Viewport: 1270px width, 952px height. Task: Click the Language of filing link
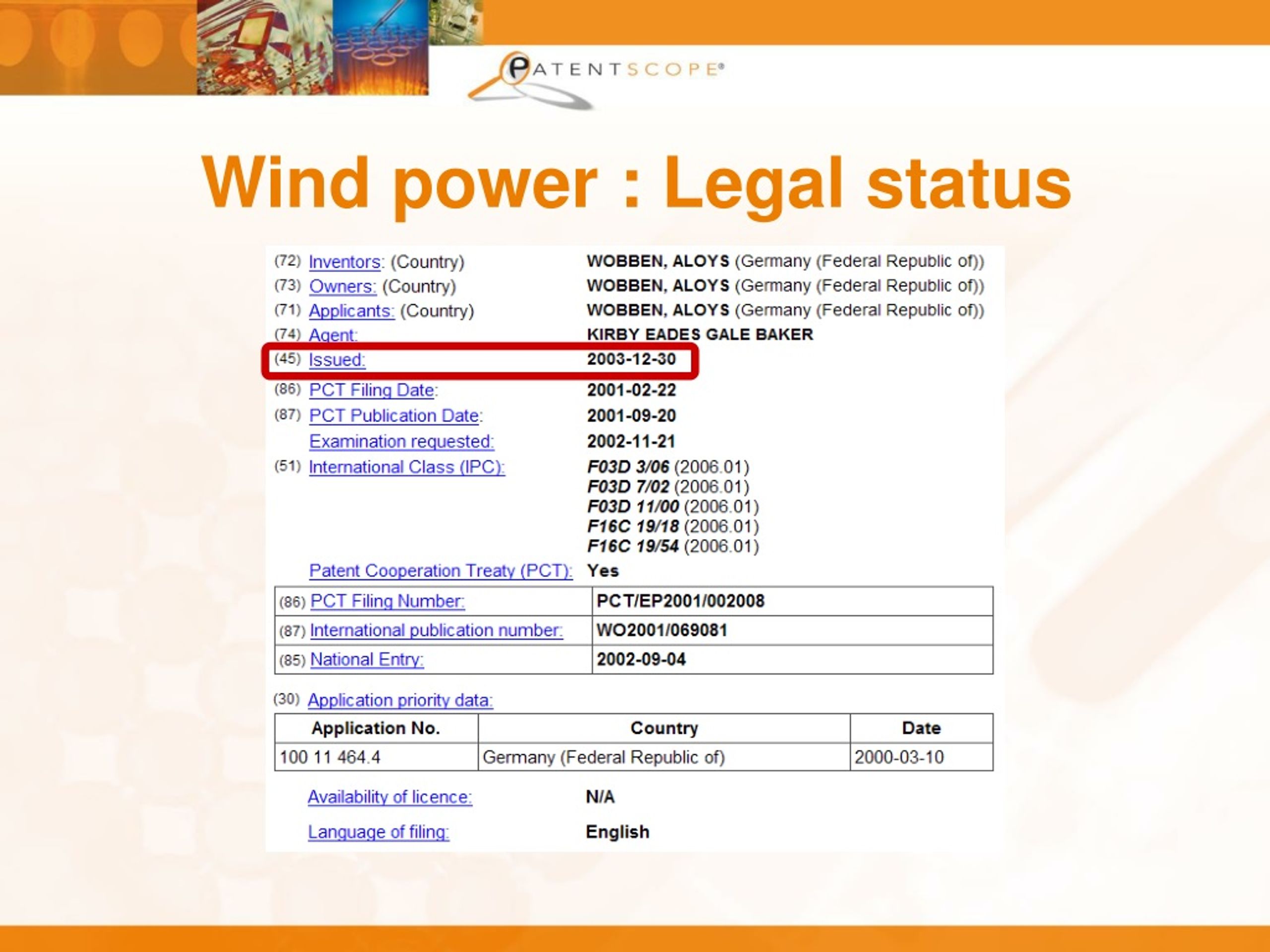pos(379,832)
